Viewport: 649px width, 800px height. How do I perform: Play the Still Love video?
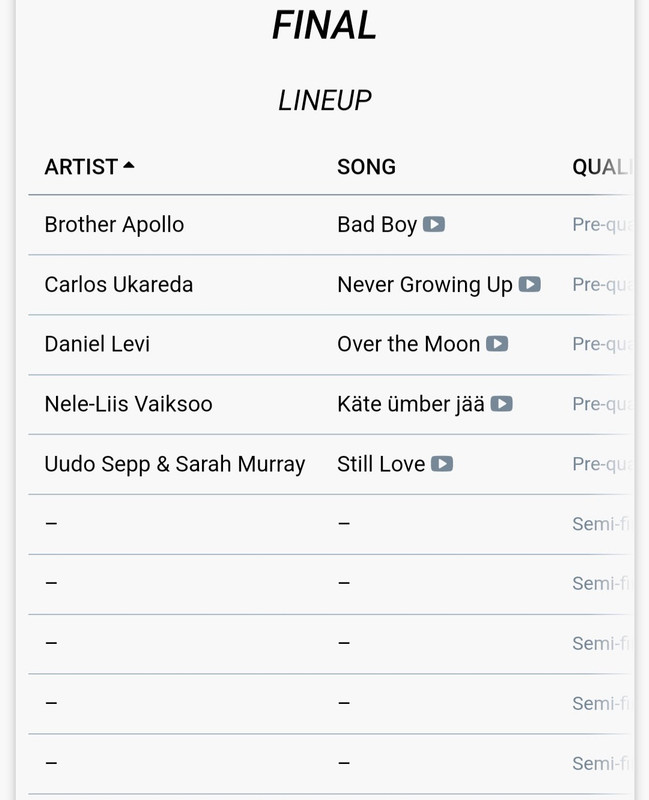442,464
